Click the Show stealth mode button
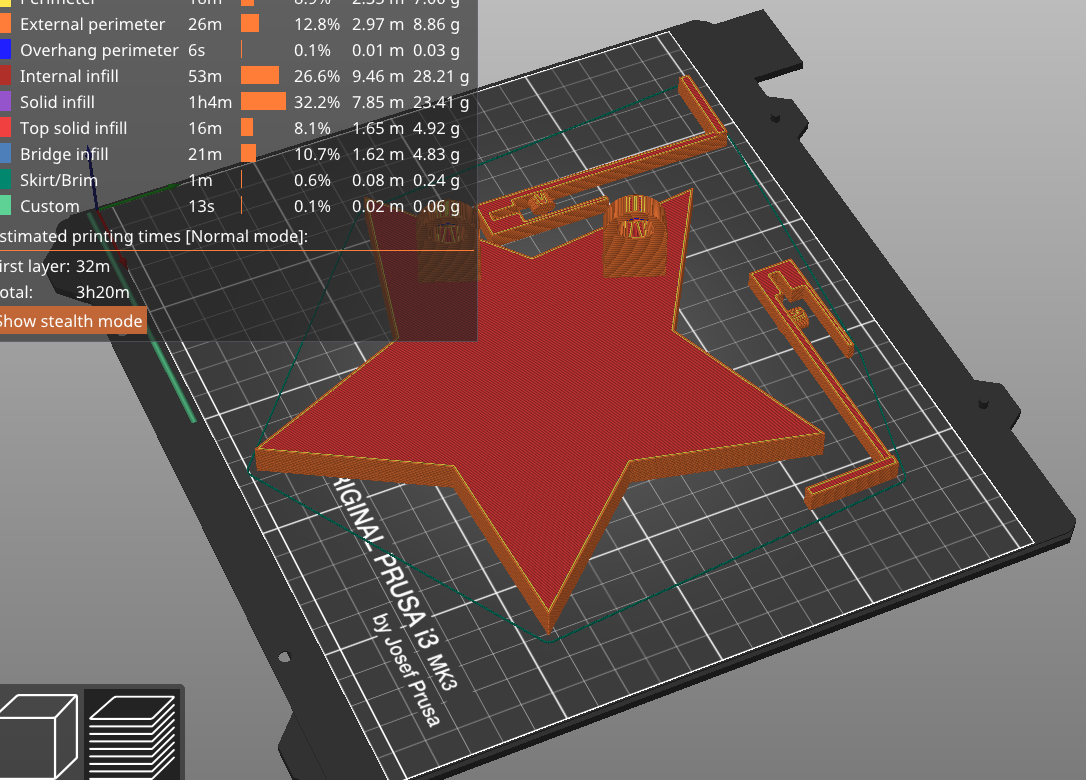 coord(71,321)
